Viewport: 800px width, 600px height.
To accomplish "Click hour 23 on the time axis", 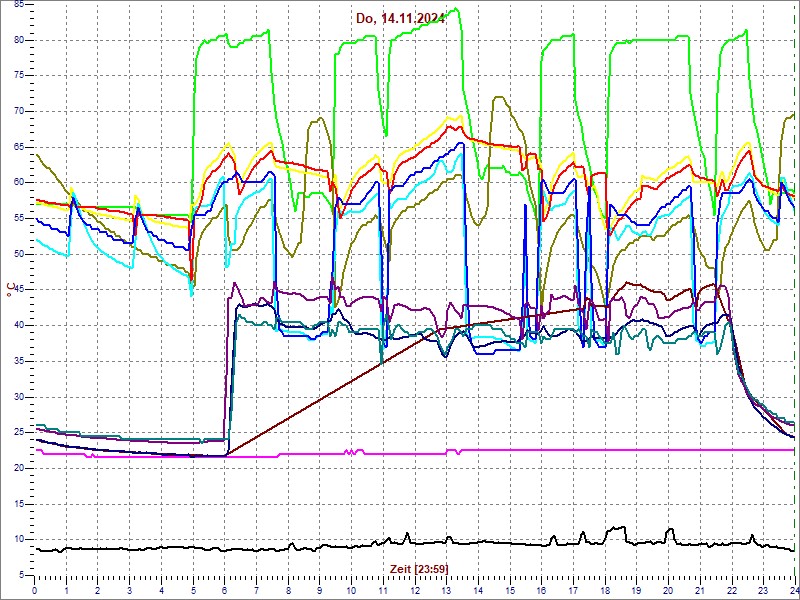I will (763, 590).
